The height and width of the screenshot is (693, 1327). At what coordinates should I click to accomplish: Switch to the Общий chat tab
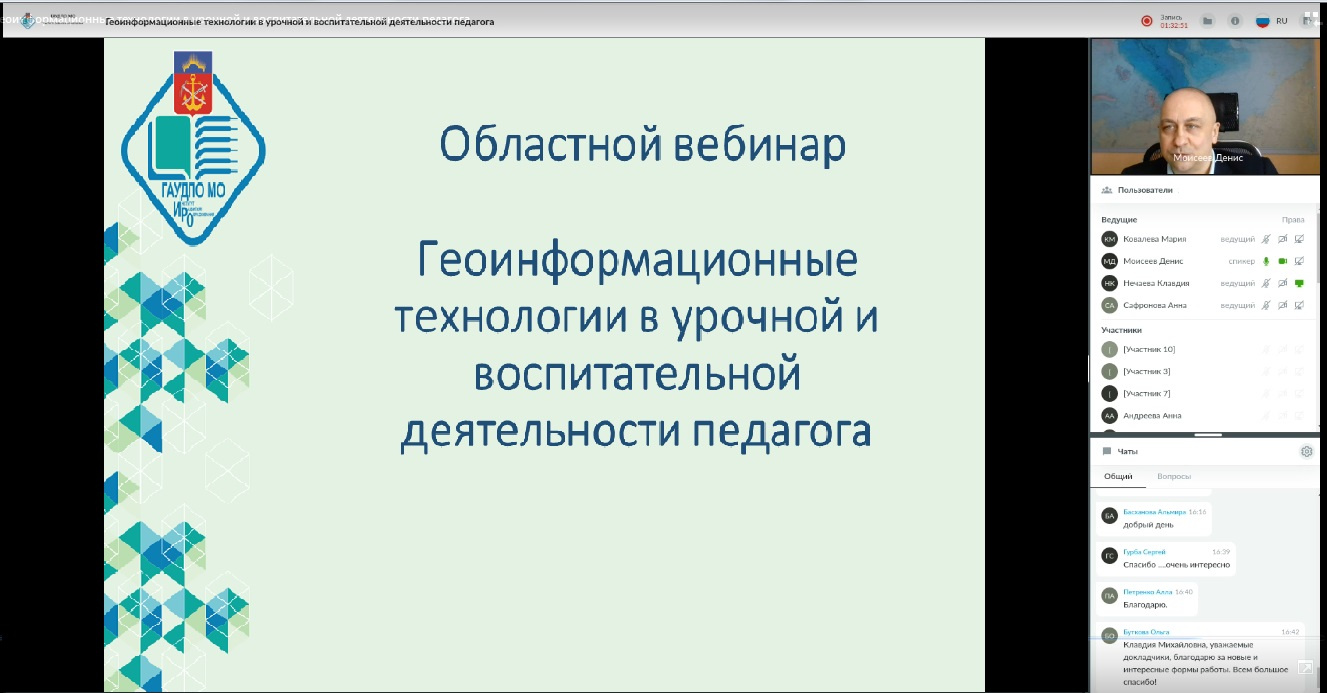[1118, 476]
